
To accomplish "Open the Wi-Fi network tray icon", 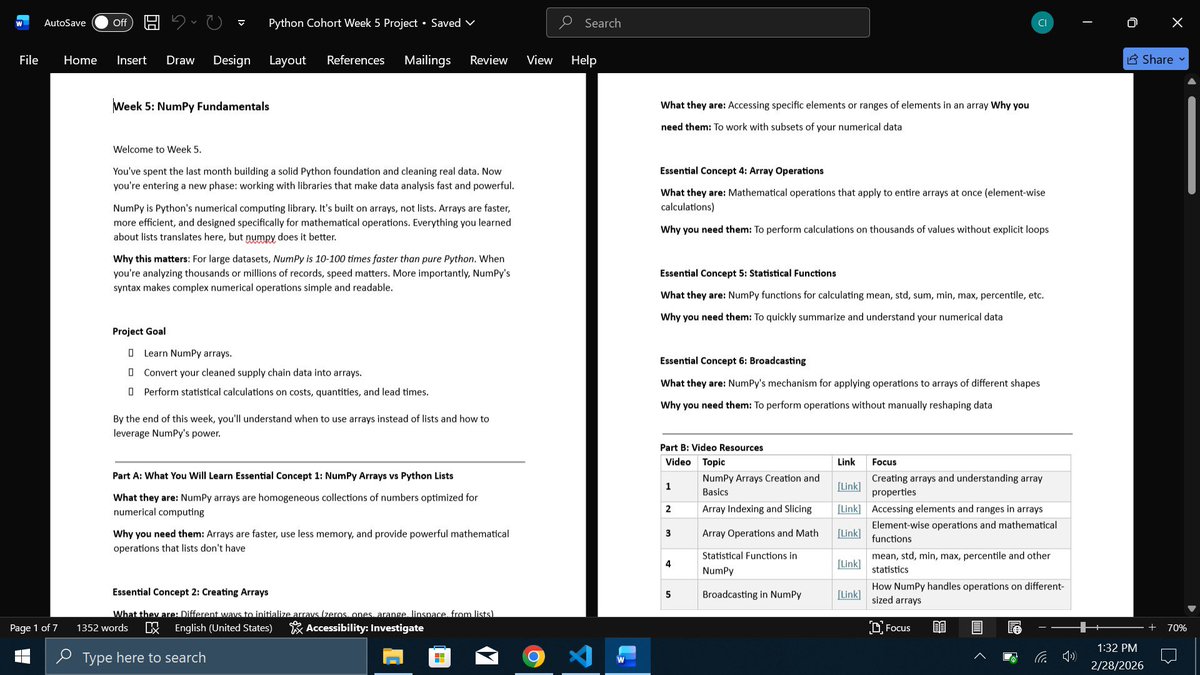I will pos(1040,657).
